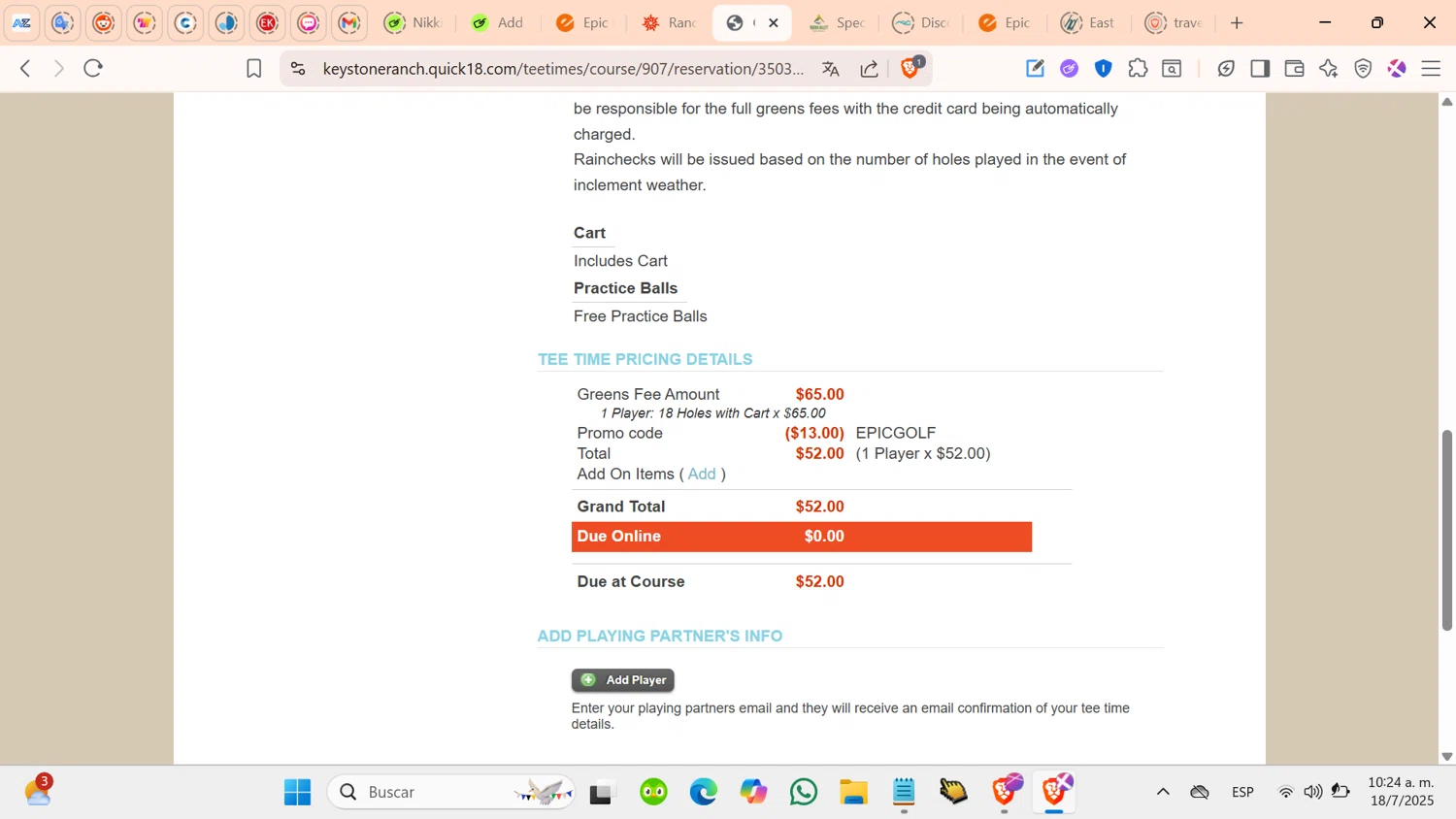Image resolution: width=1456 pixels, height=819 pixels.
Task: Select the Grand Total $52.00 amount
Action: (819, 507)
